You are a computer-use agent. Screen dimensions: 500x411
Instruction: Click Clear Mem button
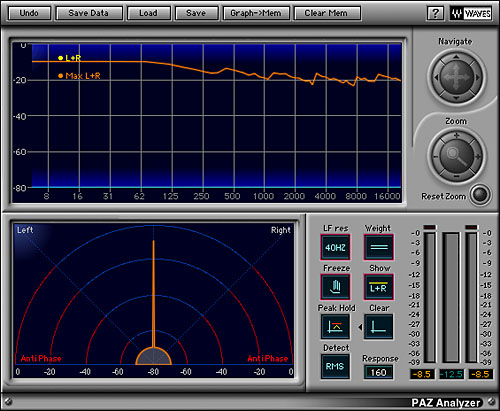(327, 13)
